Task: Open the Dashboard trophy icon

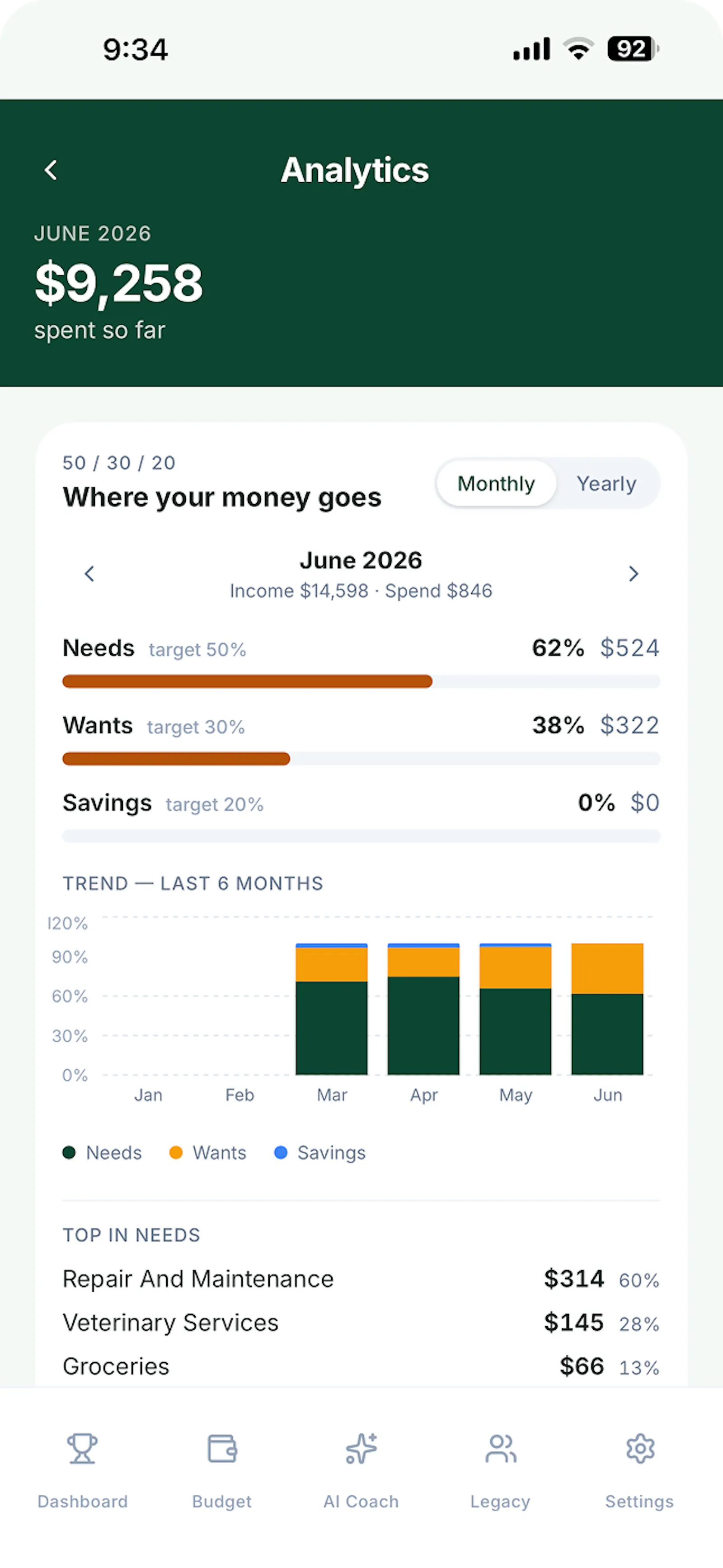Action: 82,1449
